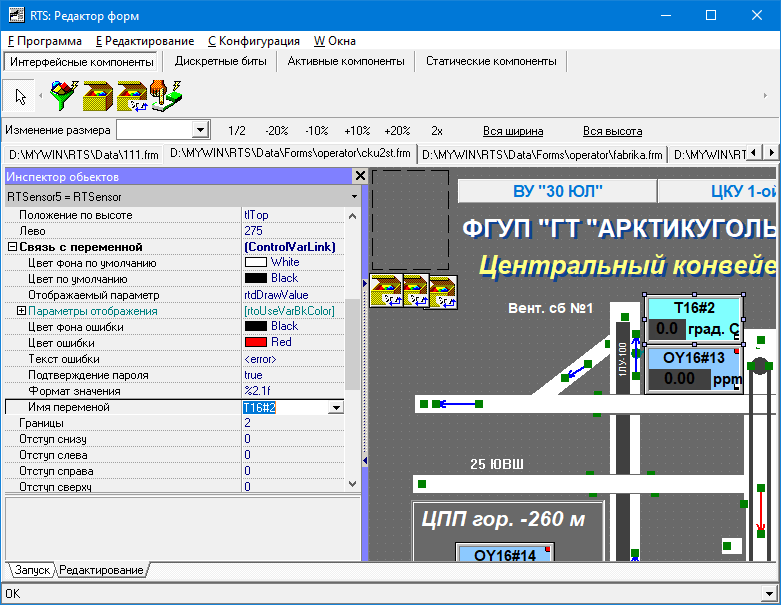Click the right chest component on canvas
The image size is (781, 605).
(x=443, y=293)
